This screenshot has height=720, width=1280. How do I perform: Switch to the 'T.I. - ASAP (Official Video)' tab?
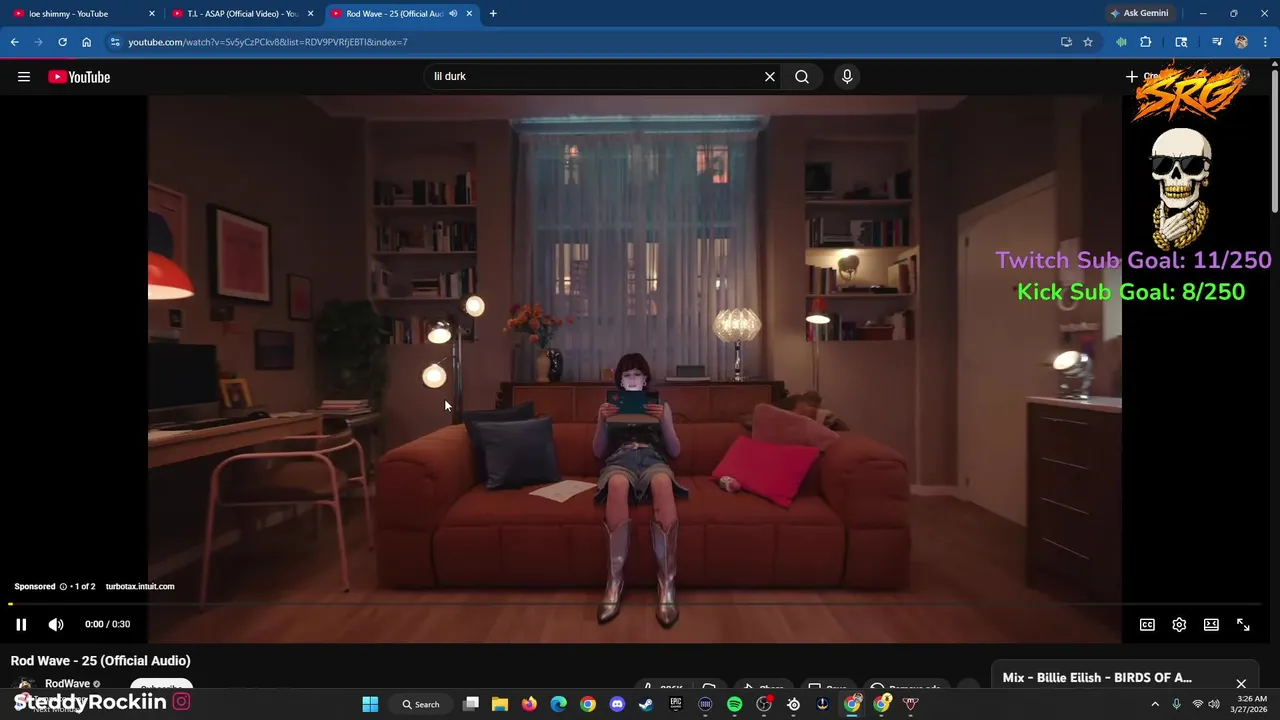240,14
